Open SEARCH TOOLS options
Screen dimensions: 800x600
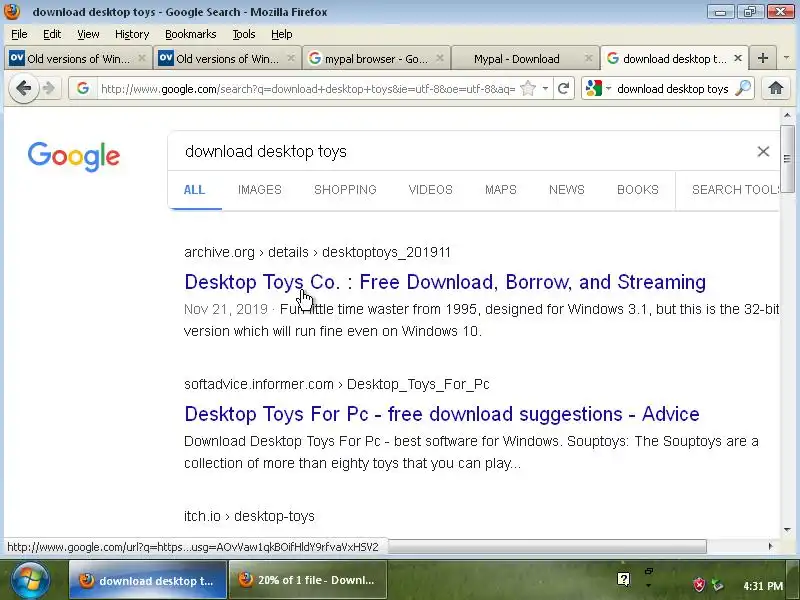(x=736, y=190)
